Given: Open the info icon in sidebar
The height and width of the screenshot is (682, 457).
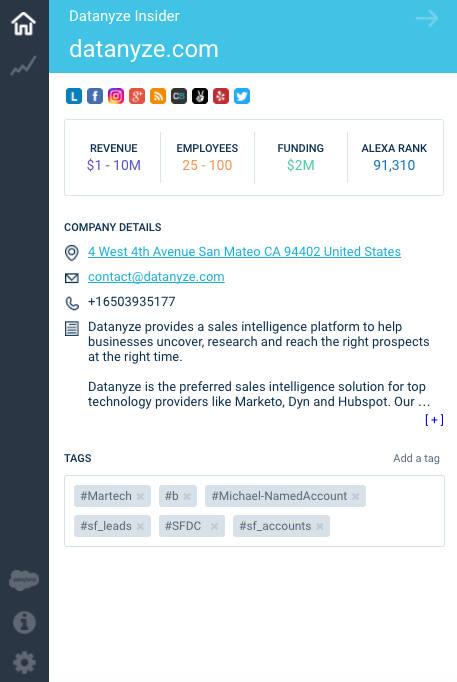Looking at the screenshot, I should tap(24, 622).
